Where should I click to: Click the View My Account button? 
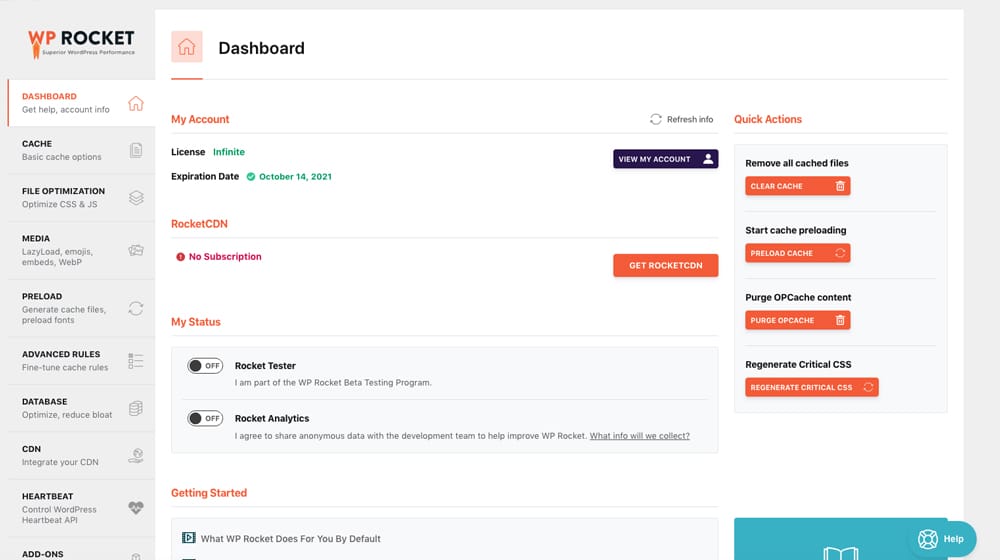(x=666, y=159)
